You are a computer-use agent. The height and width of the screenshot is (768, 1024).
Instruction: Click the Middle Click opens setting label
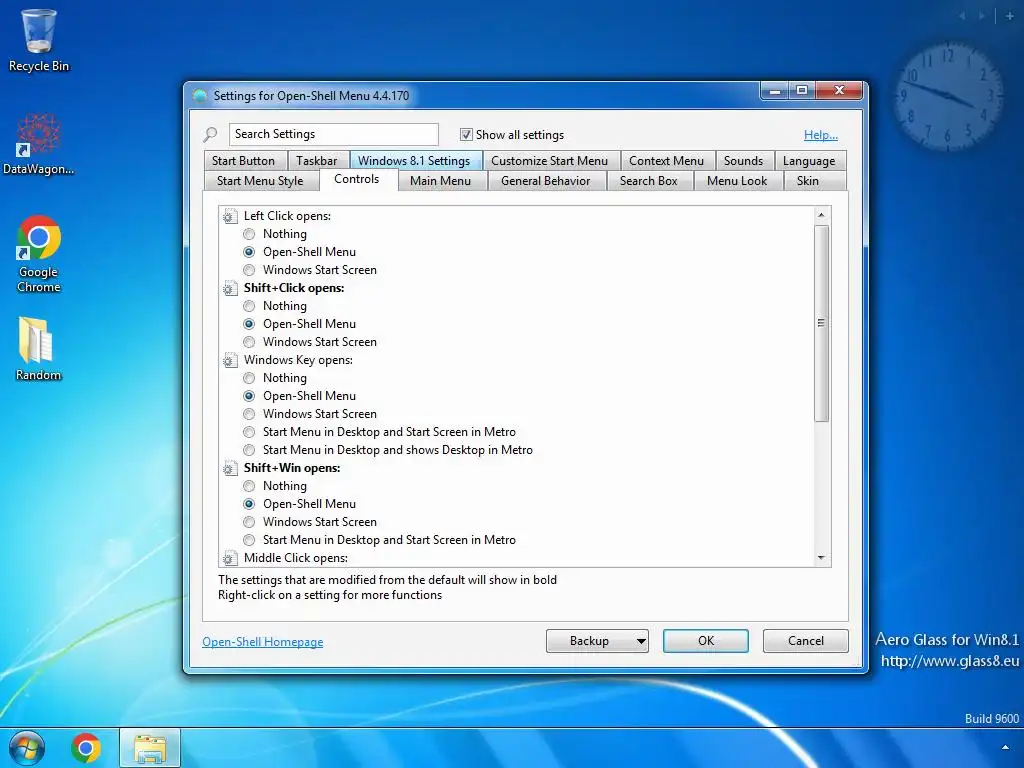(296, 558)
